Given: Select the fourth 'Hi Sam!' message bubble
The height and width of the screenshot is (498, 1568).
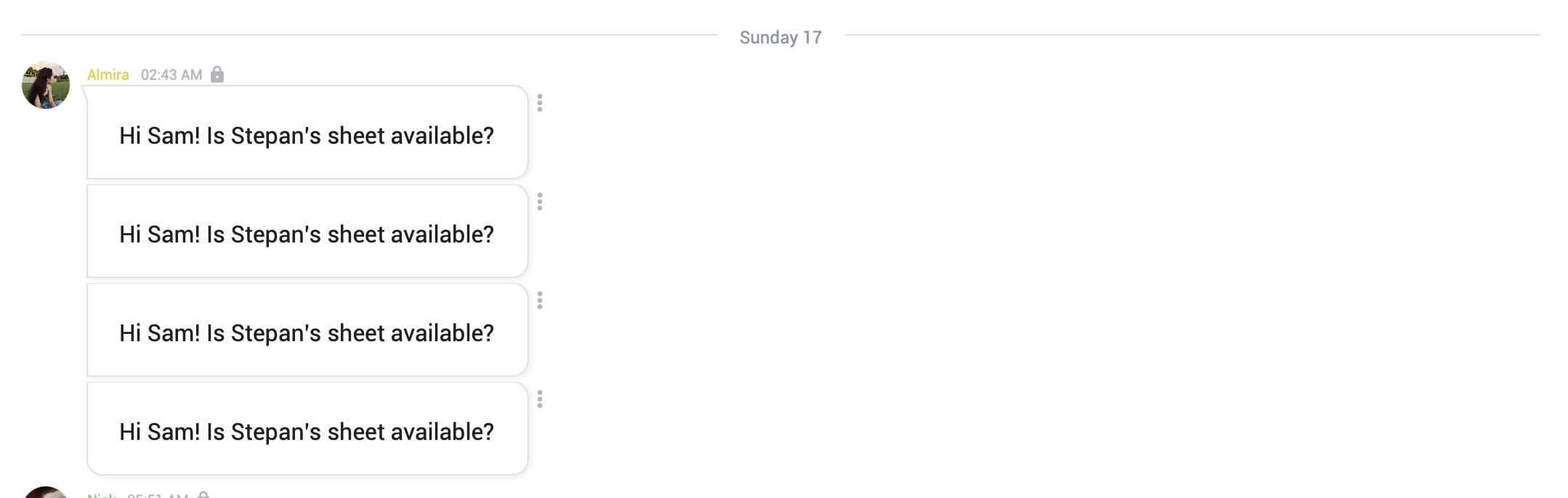Looking at the screenshot, I should [x=307, y=429].
